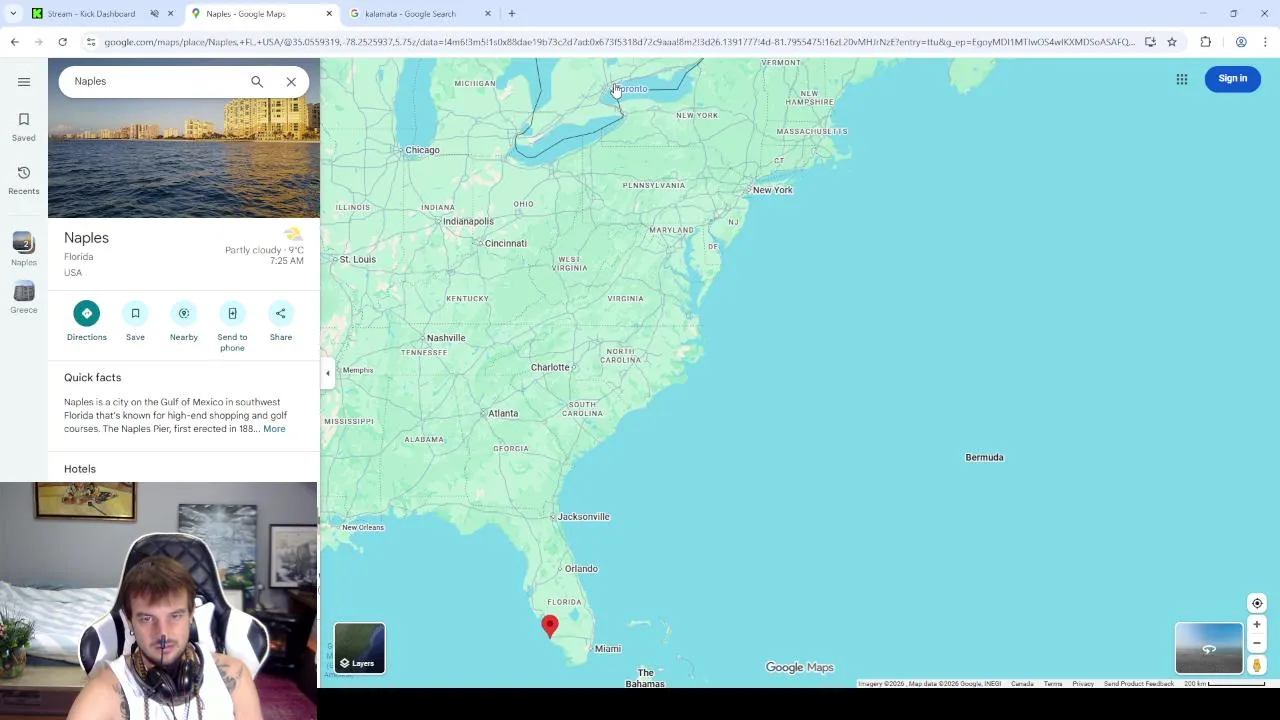Share the Naples place

point(281,322)
